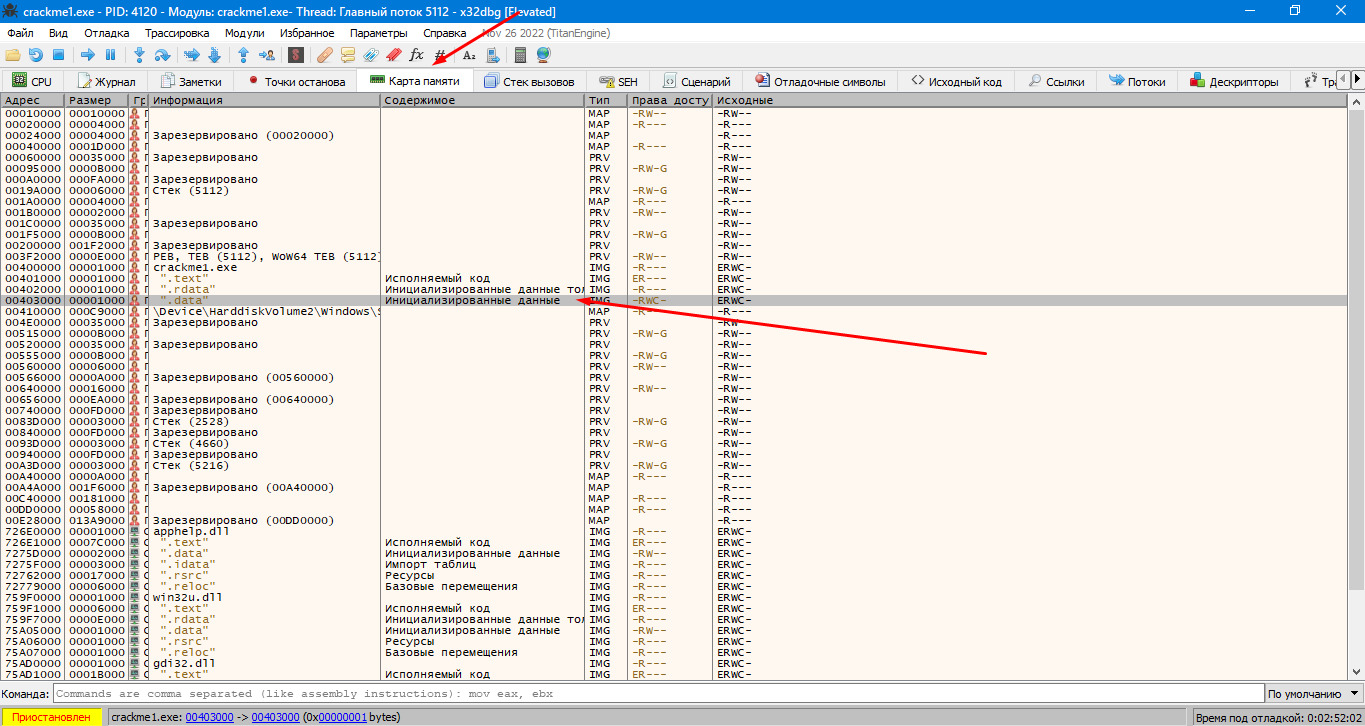Select the Карта памяти tab
Viewport: 1365px width, 726px height.
click(415, 81)
